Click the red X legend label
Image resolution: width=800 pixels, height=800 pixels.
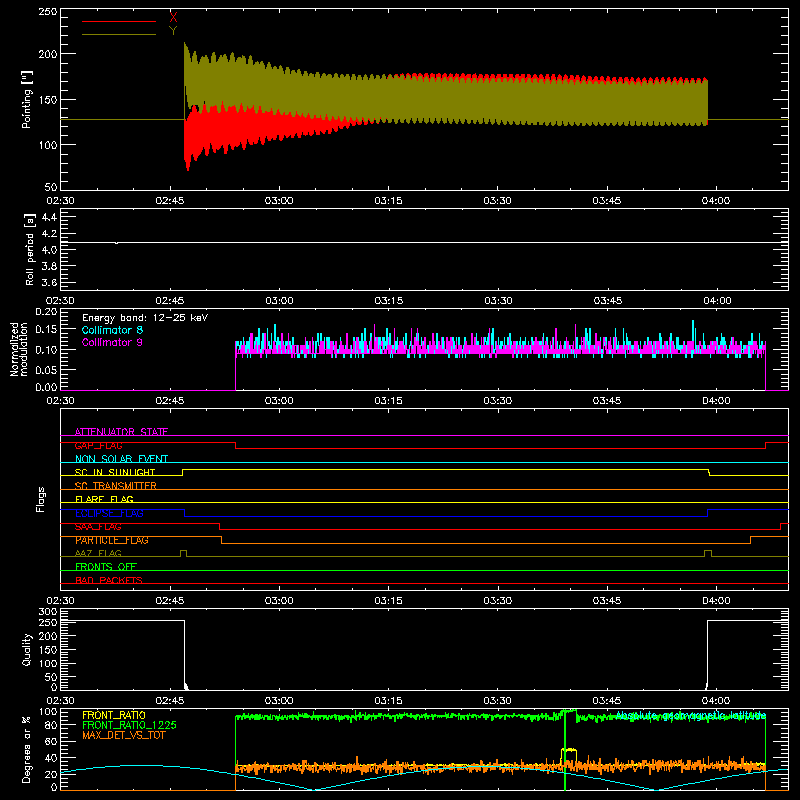[173, 17]
